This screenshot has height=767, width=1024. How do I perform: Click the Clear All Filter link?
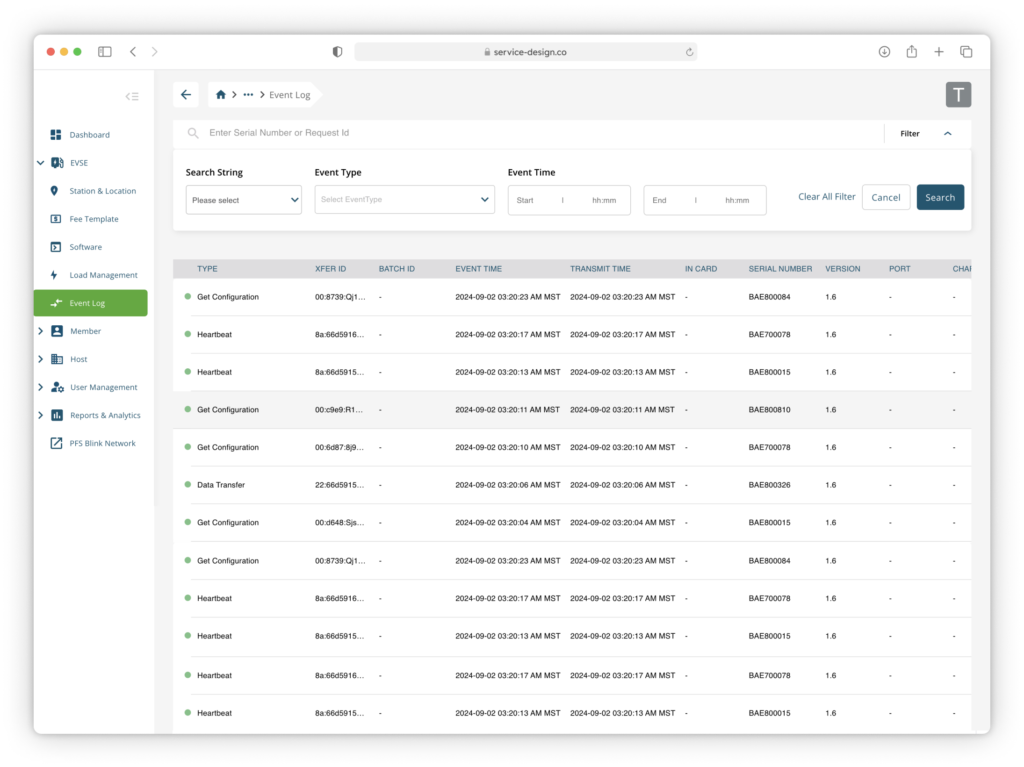825,197
